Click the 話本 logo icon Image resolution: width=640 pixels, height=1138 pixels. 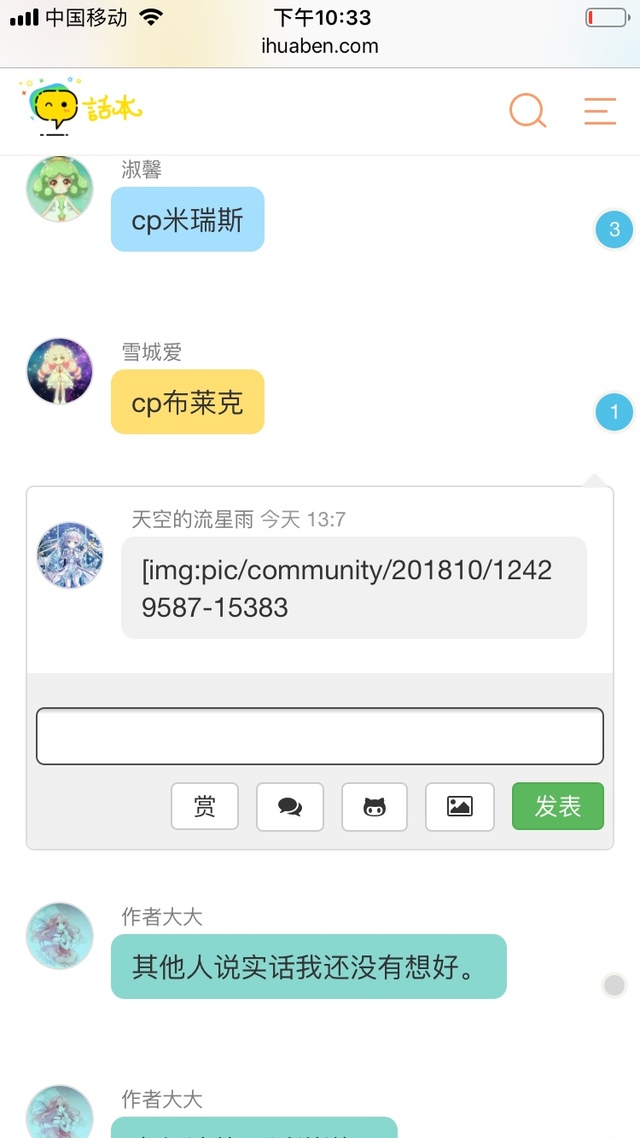click(81, 107)
